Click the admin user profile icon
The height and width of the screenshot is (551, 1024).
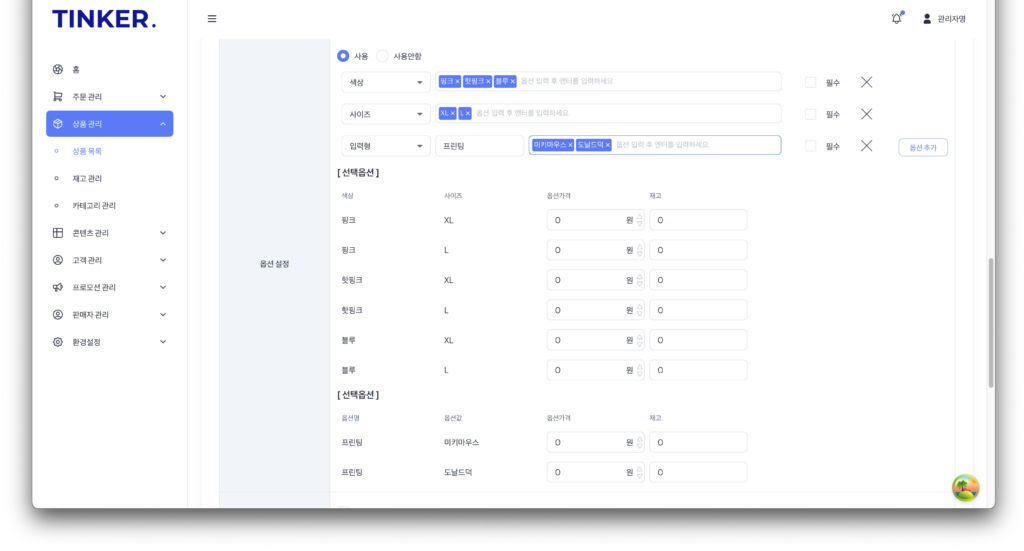click(927, 19)
